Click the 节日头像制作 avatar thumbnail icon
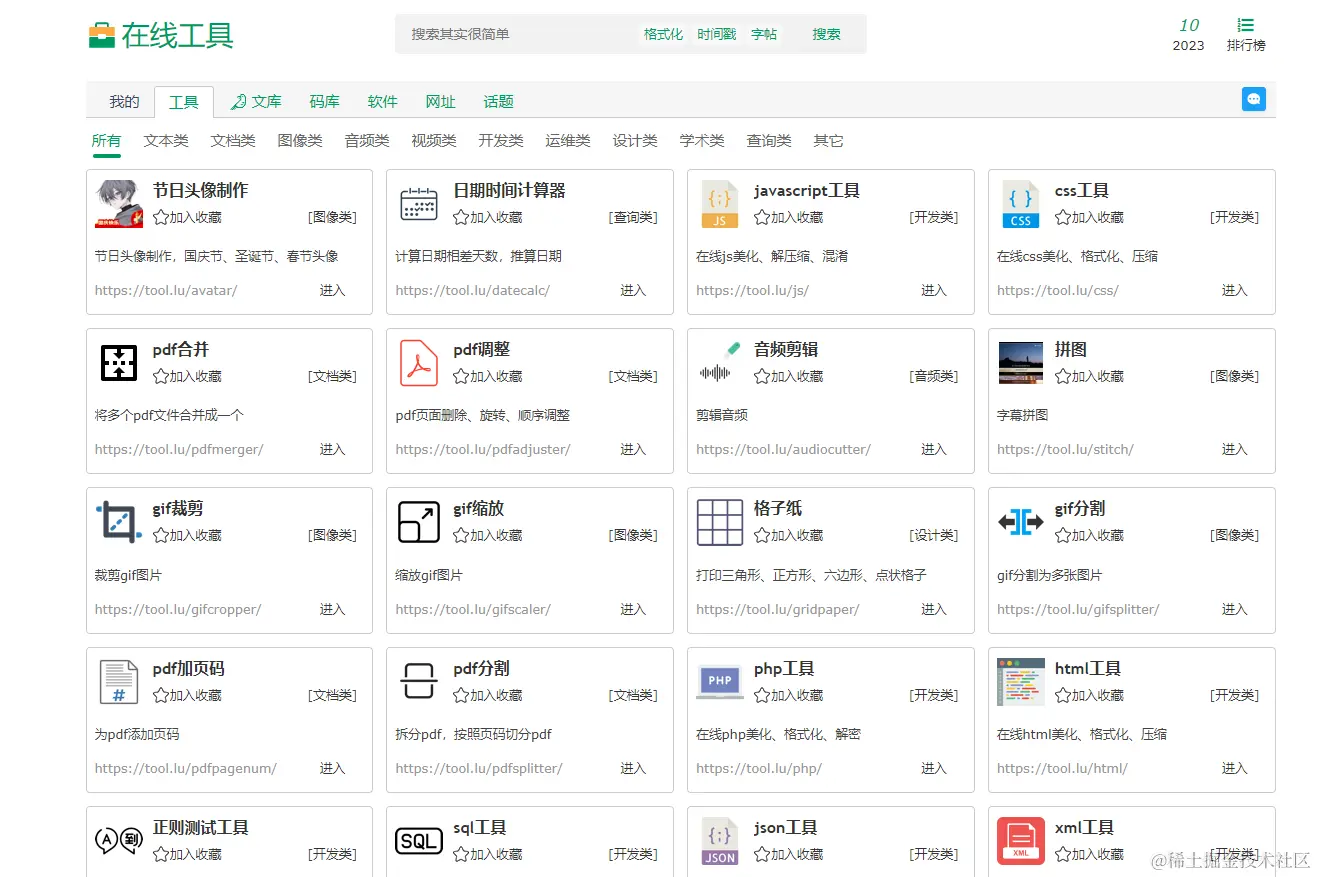 pyautogui.click(x=119, y=203)
